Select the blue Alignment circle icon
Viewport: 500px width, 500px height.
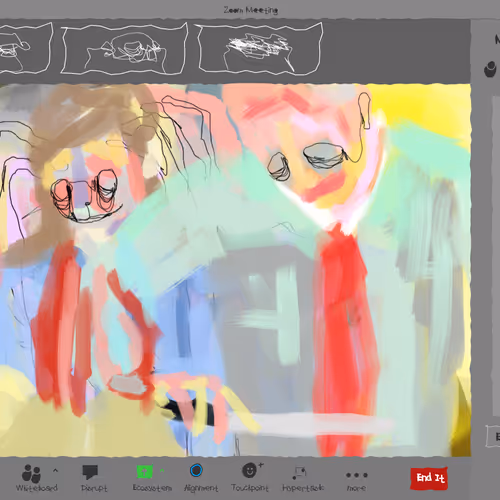coord(196,470)
